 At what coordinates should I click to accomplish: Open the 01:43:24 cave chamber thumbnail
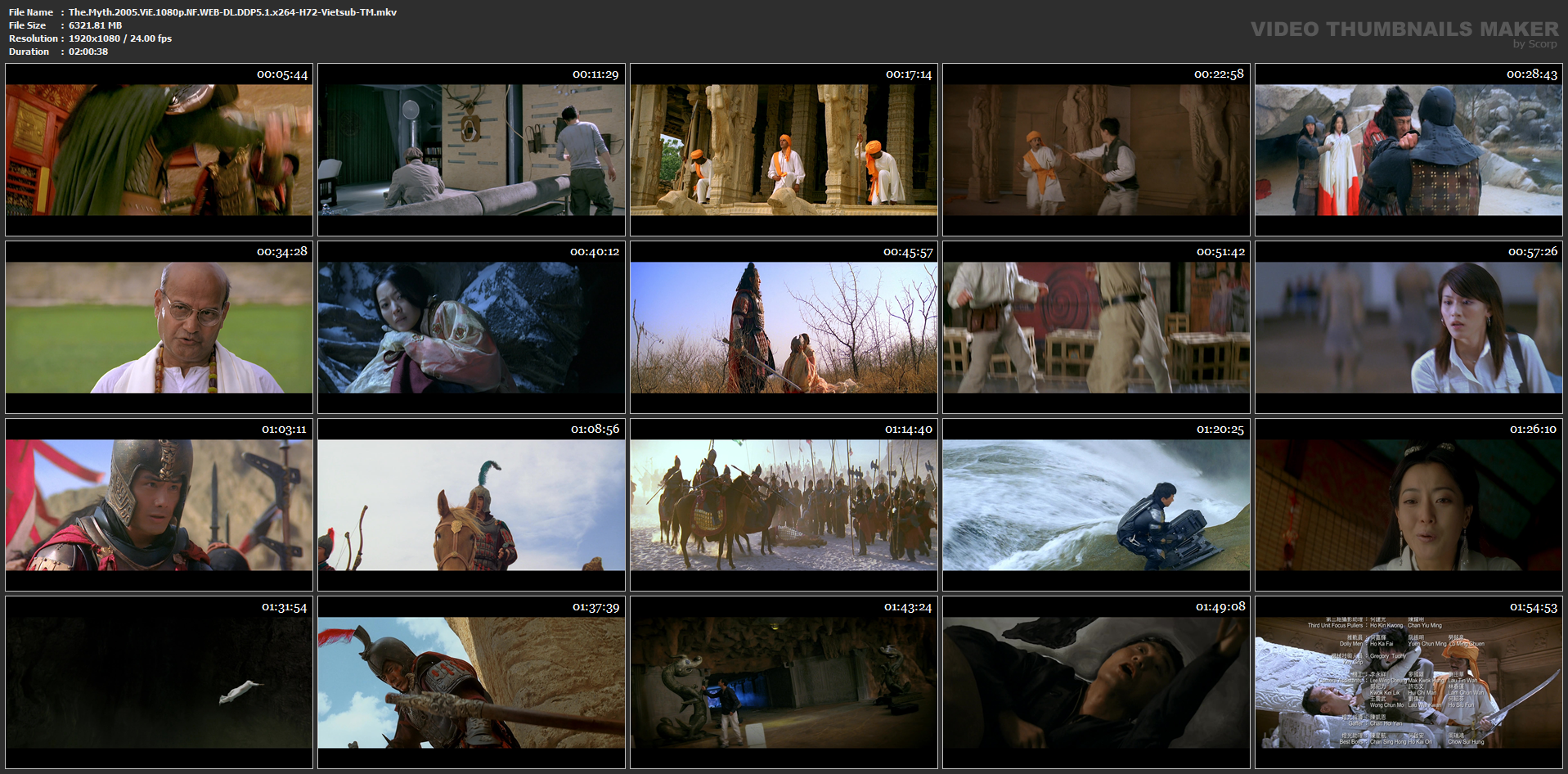click(x=784, y=682)
